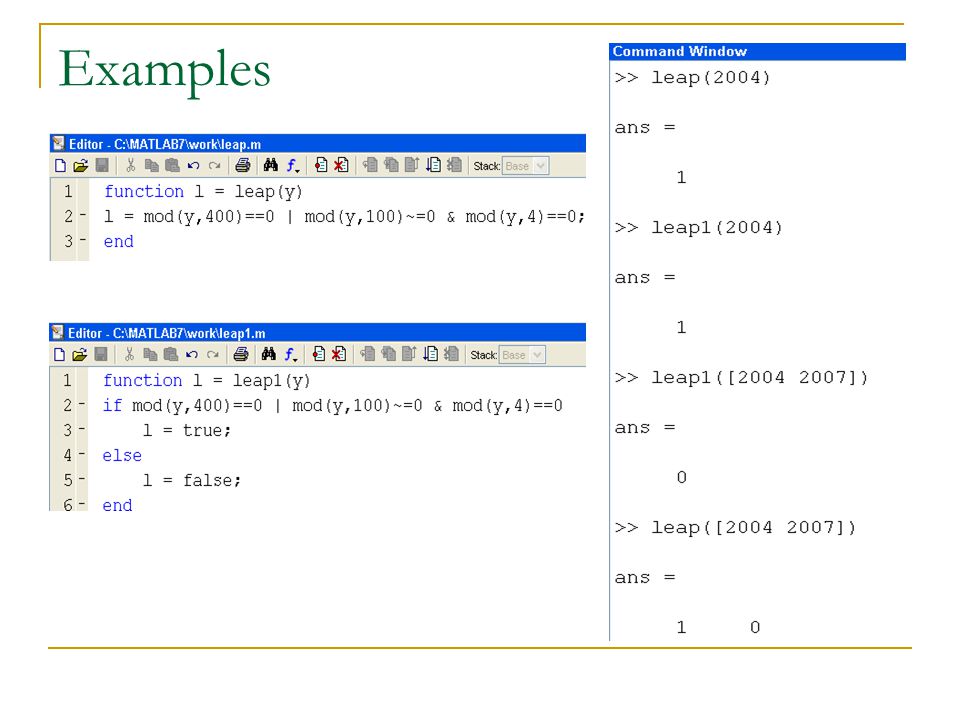Click Cut scissors icon in leap1.m editor

[129, 354]
